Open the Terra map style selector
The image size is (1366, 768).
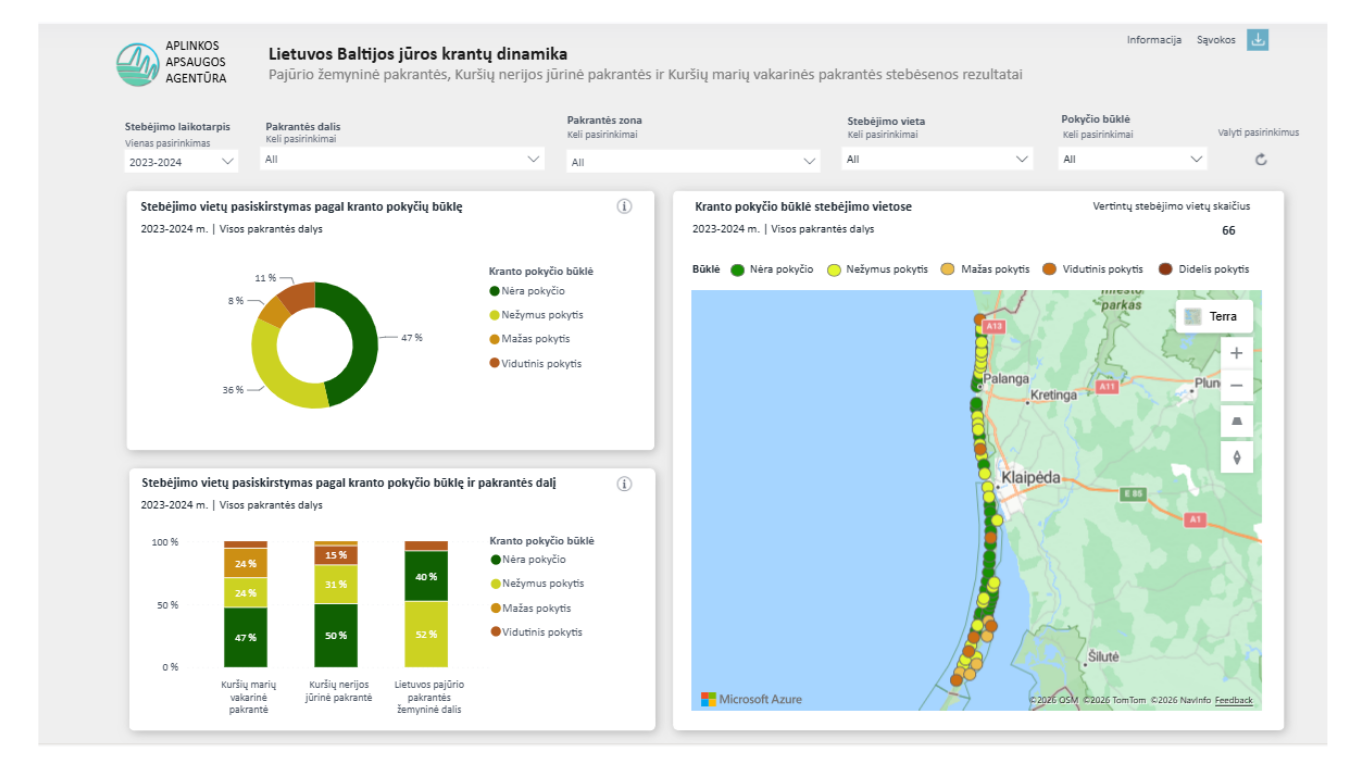click(1213, 316)
